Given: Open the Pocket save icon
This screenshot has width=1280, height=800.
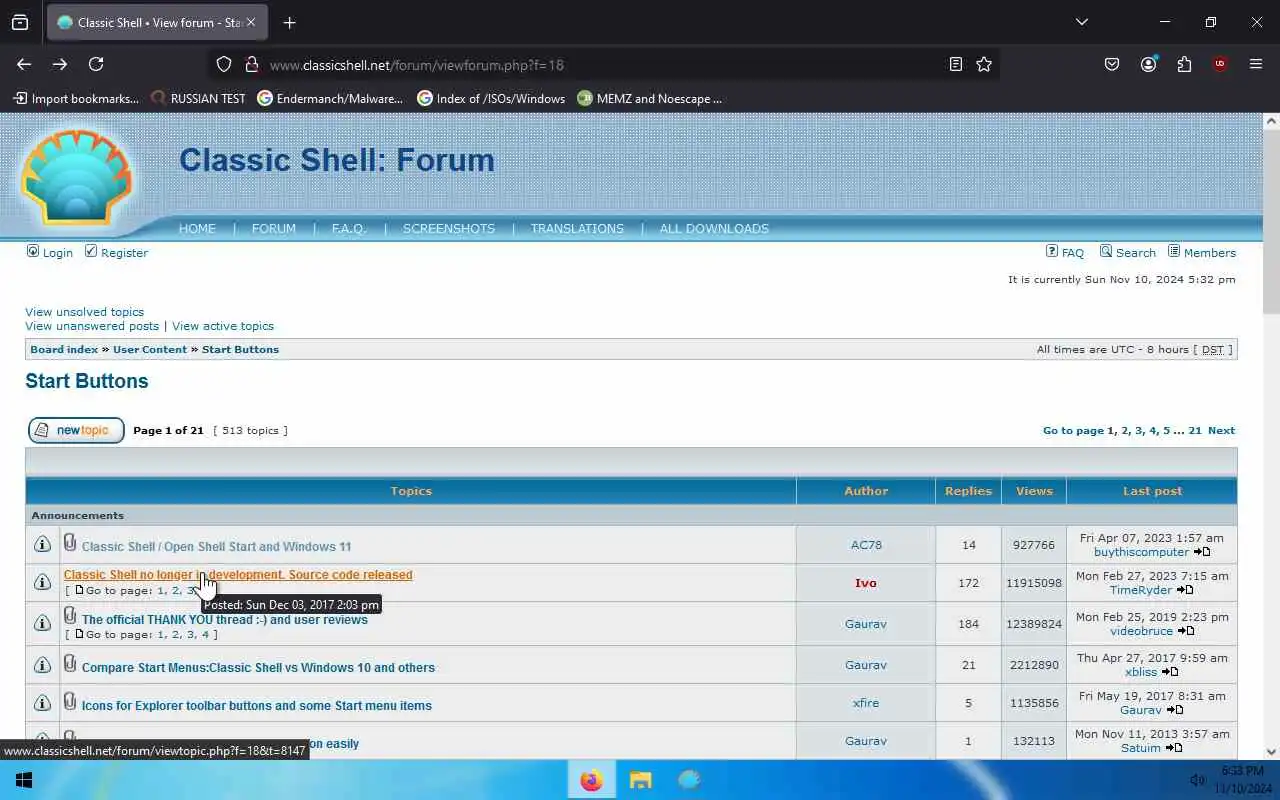Looking at the screenshot, I should (x=1112, y=64).
